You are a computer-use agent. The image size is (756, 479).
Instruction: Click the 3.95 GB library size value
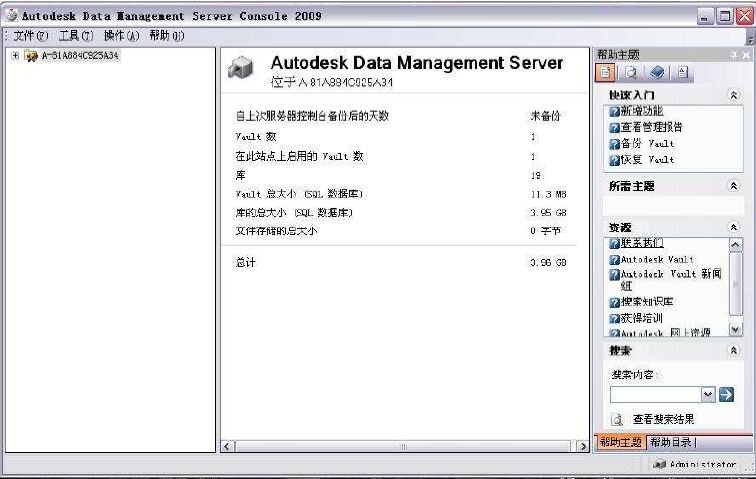click(x=548, y=213)
